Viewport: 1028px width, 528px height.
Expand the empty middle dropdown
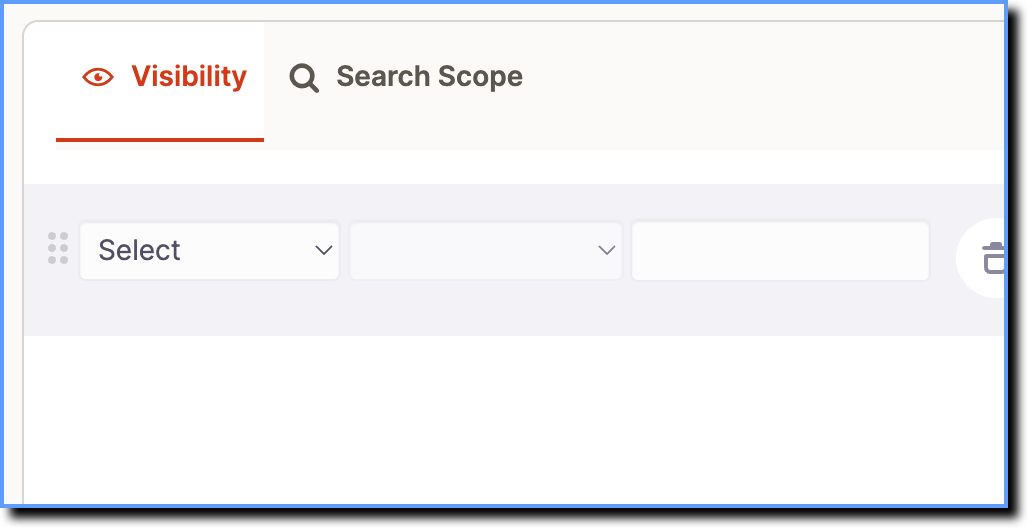tap(486, 251)
